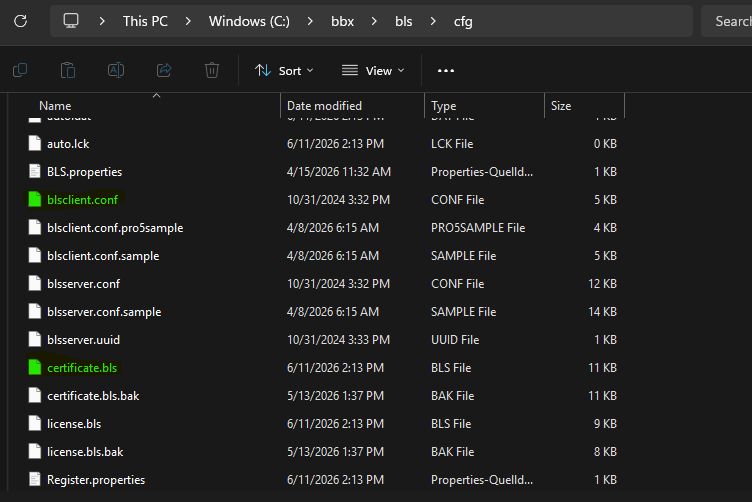Screen dimensions: 752x502
Task: Click the certificate.bls.bak file icon
Action: click(35, 396)
